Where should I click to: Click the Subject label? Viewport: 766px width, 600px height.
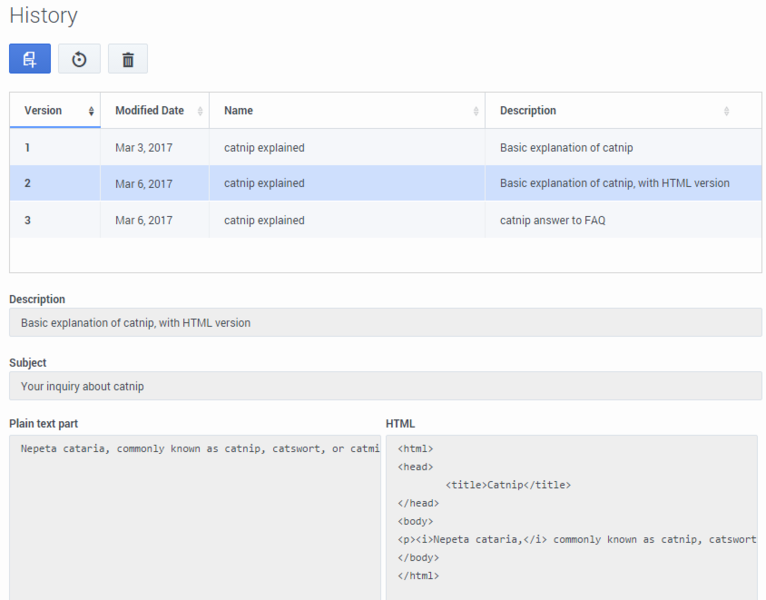(28, 363)
